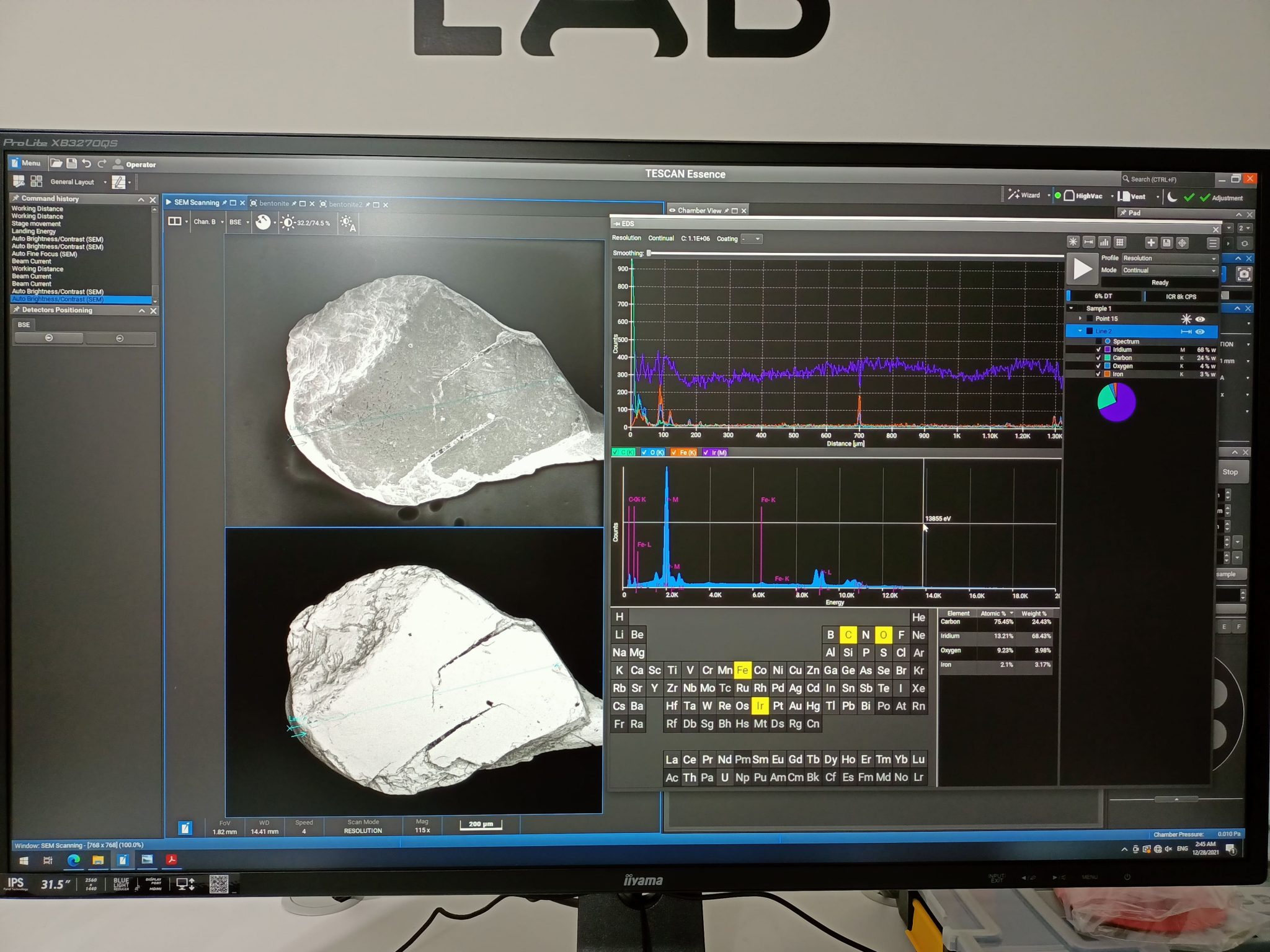Toggle visibility eye for Point 15

point(1201,319)
